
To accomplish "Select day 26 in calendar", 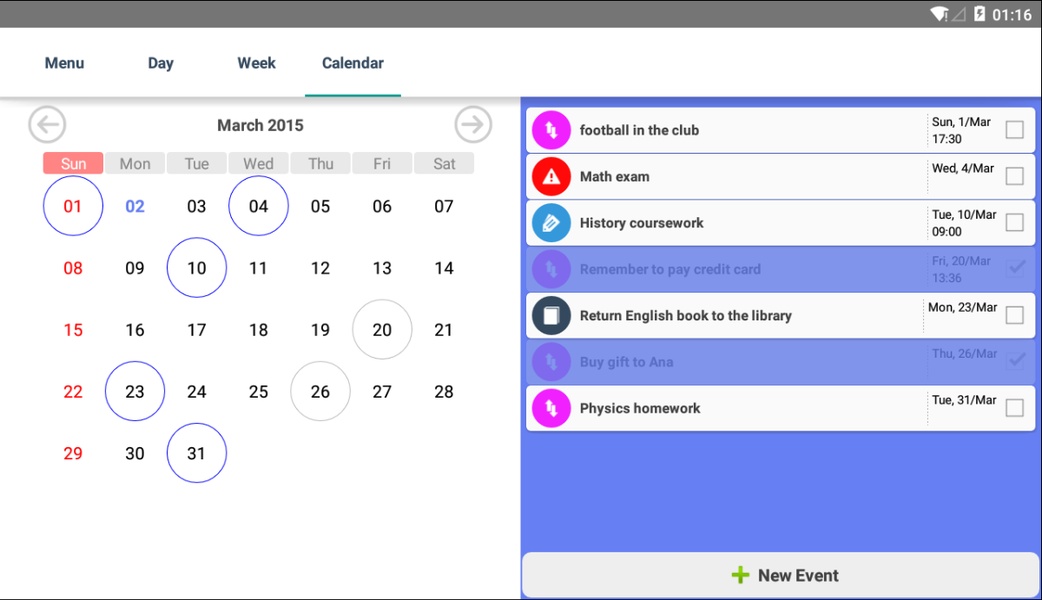I will 320,391.
